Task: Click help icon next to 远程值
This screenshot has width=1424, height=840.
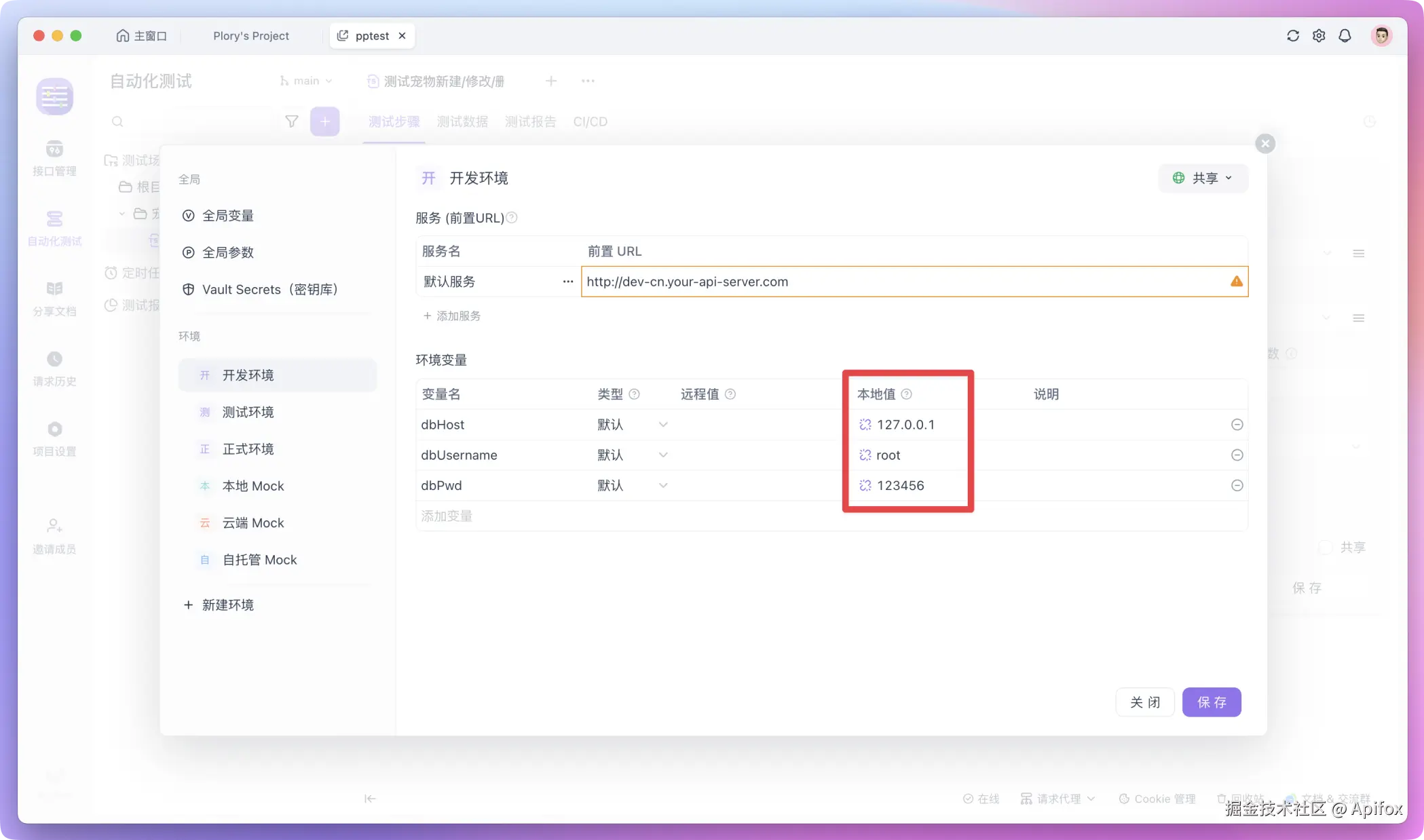Action: 730,394
